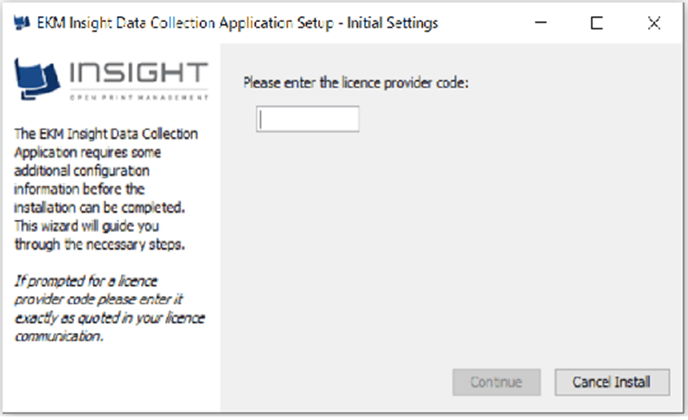Click empty title bar space left of minimize
This screenshot has width=688, height=420.
pos(483,23)
